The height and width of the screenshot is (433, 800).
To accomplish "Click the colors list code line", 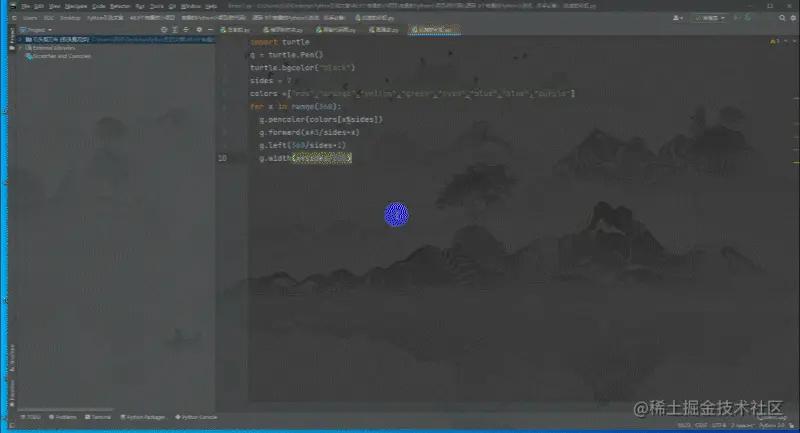I will pyautogui.click(x=412, y=94).
